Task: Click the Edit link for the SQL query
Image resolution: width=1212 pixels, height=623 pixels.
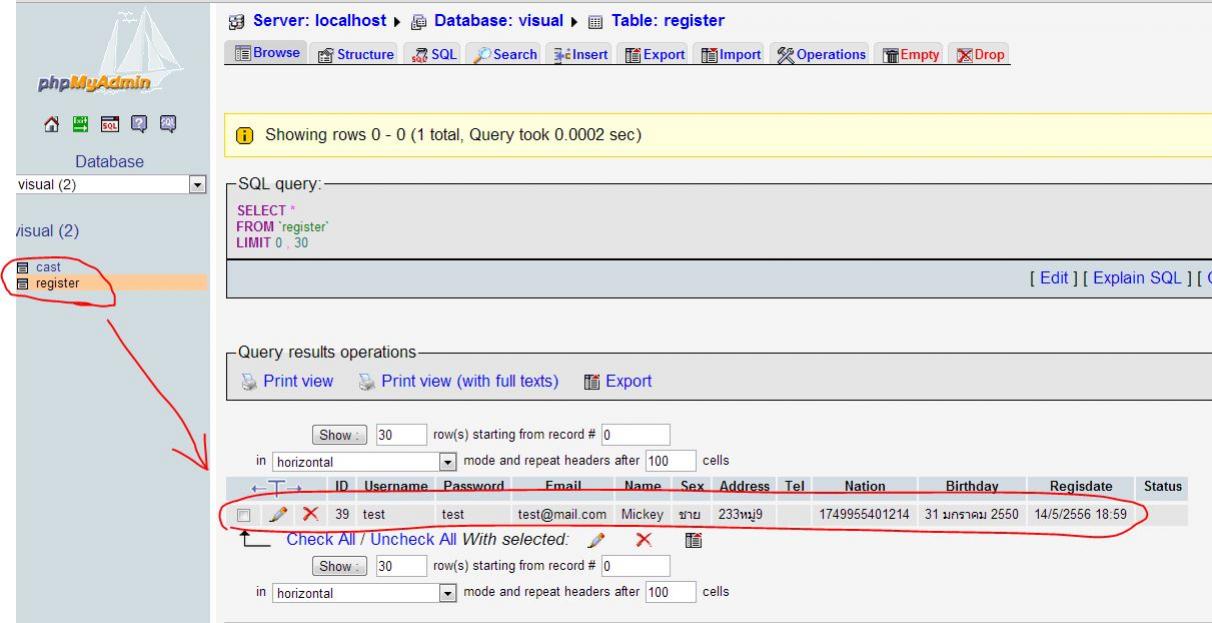Action: click(1055, 279)
